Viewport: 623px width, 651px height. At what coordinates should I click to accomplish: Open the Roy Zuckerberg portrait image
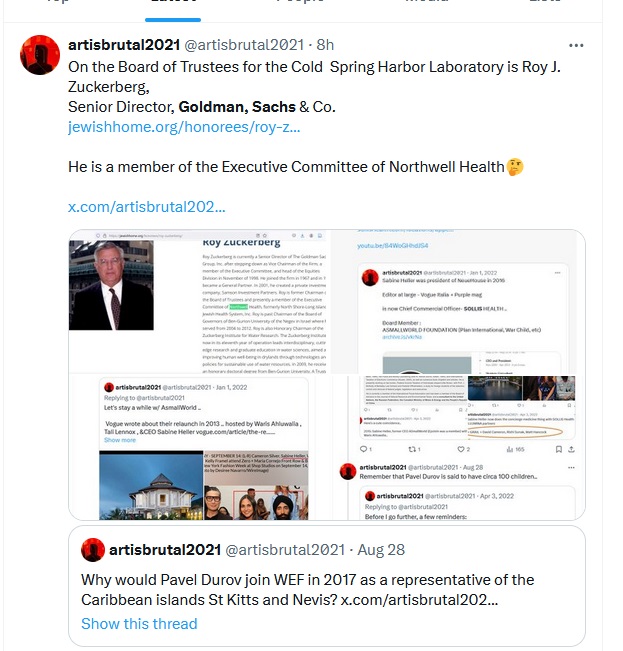[111, 285]
